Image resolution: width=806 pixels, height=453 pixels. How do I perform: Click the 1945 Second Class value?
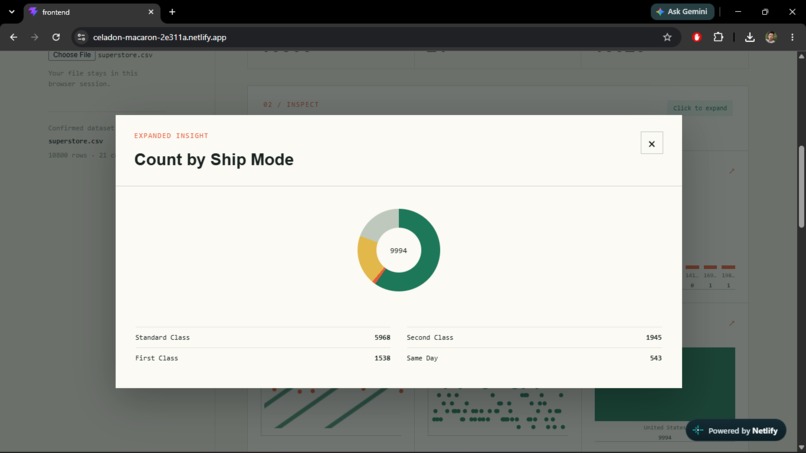coord(653,337)
